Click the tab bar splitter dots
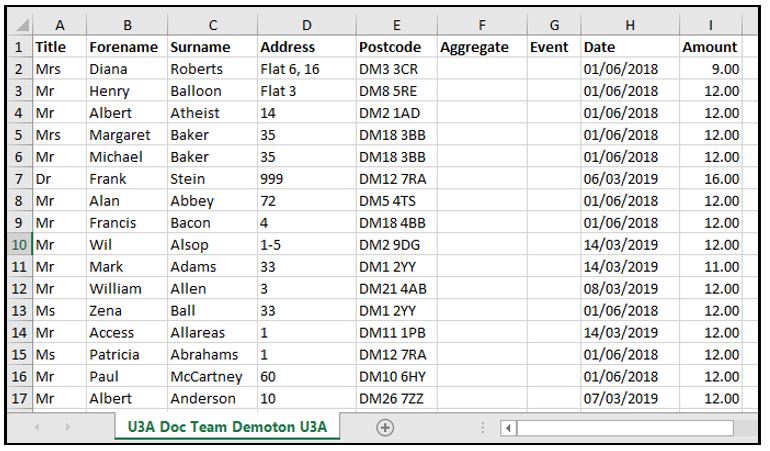Image resolution: width=770 pixels, height=451 pixels. tap(483, 427)
